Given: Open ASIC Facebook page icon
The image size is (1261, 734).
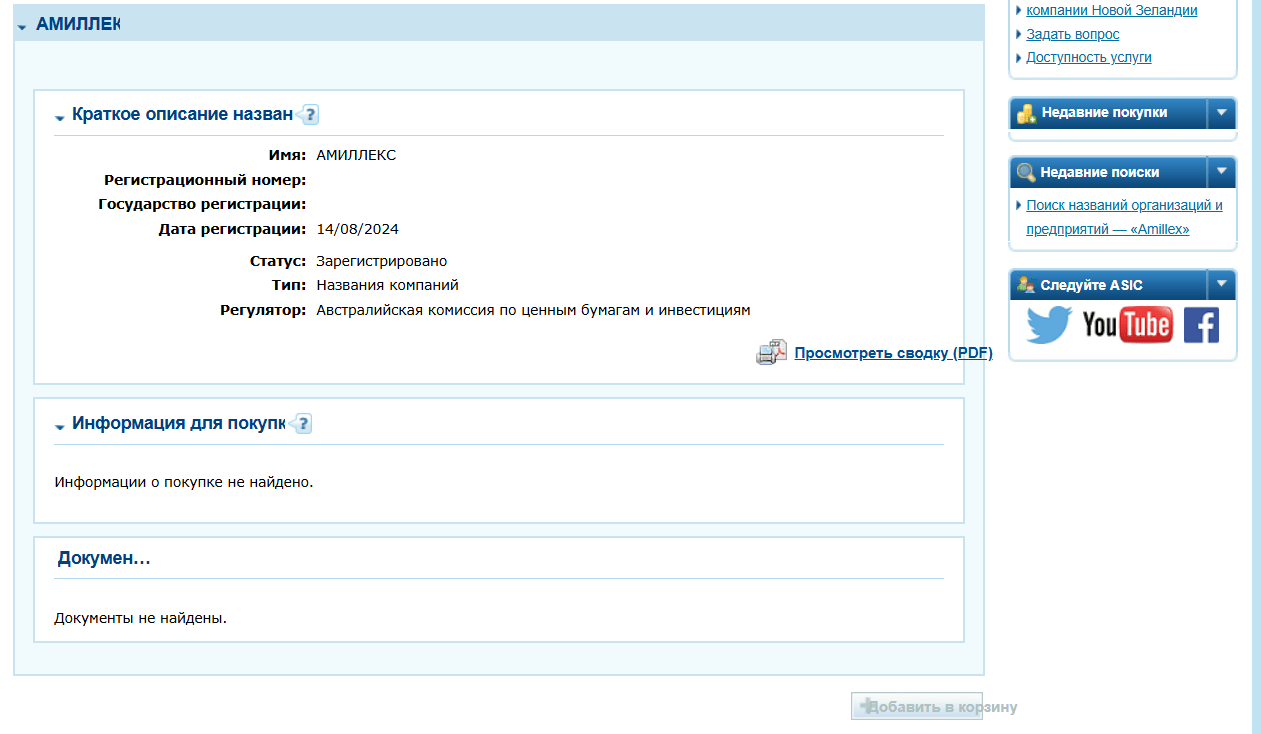Looking at the screenshot, I should [1201, 325].
